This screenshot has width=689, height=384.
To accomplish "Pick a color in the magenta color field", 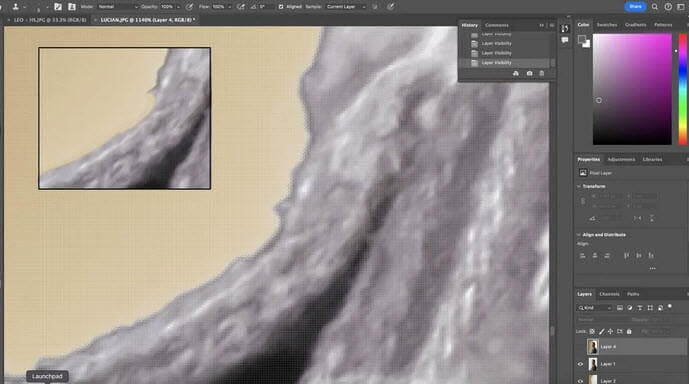I will coord(632,89).
